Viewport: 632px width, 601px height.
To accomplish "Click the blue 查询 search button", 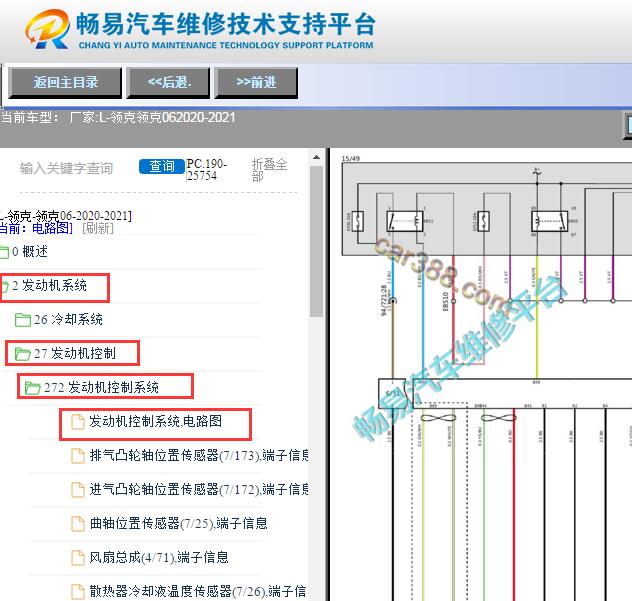I will click(x=162, y=166).
